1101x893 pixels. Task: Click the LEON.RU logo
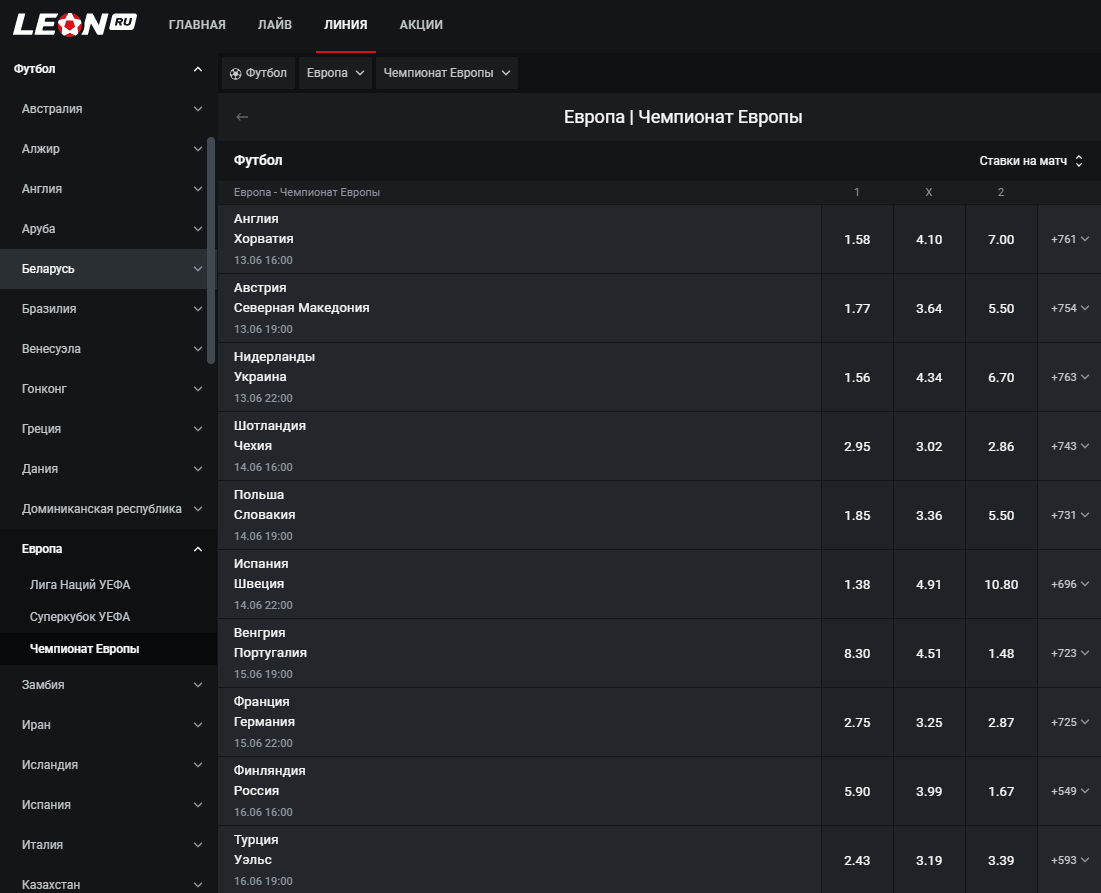pos(74,25)
